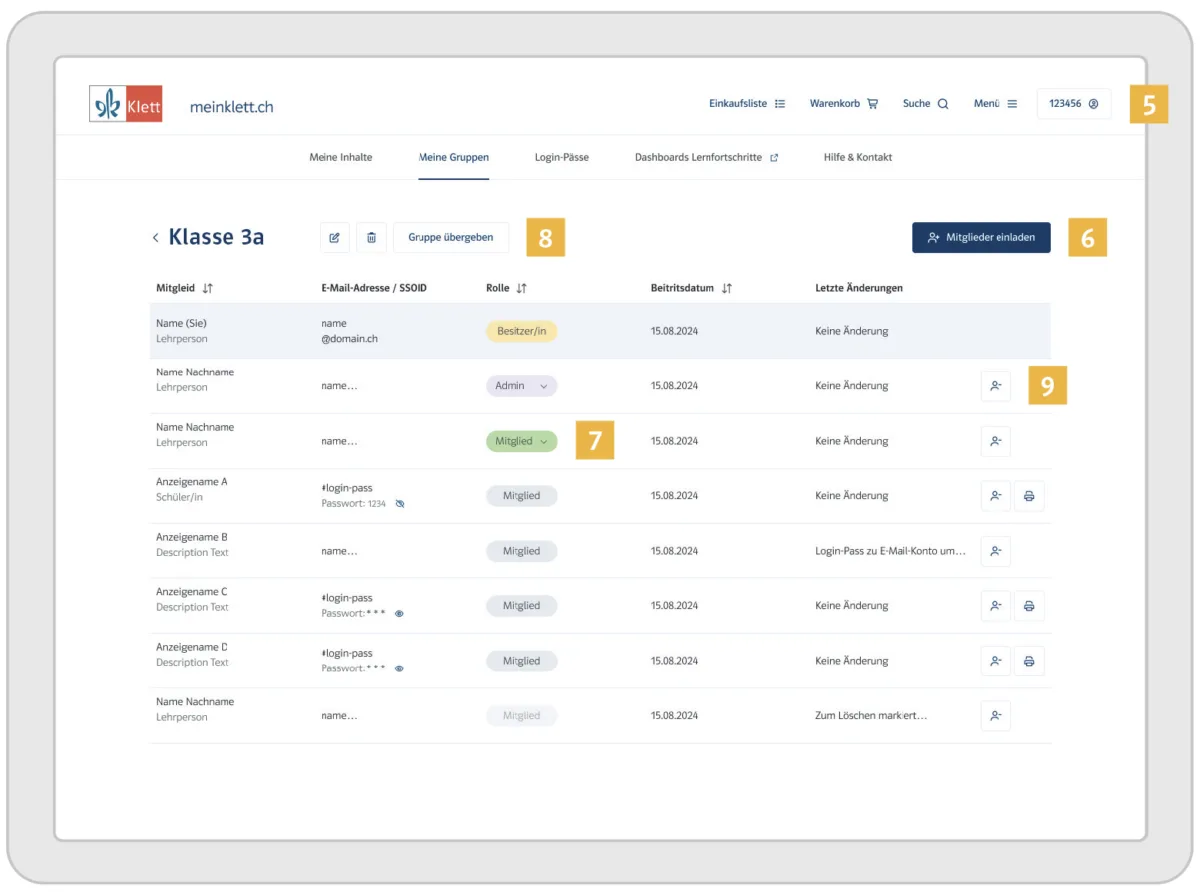Show password for Anzeigename C
The image size is (1200, 892).
coord(400,614)
